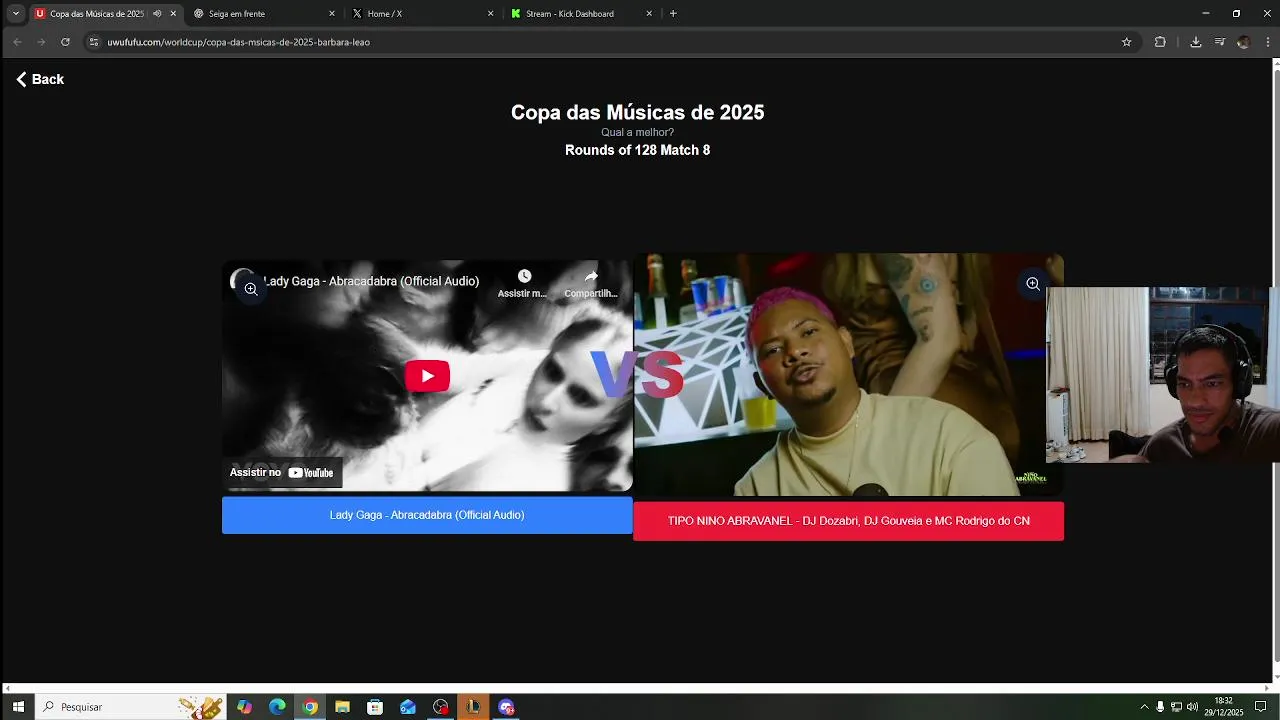Bookmark this page with the star icon

coord(1126,42)
